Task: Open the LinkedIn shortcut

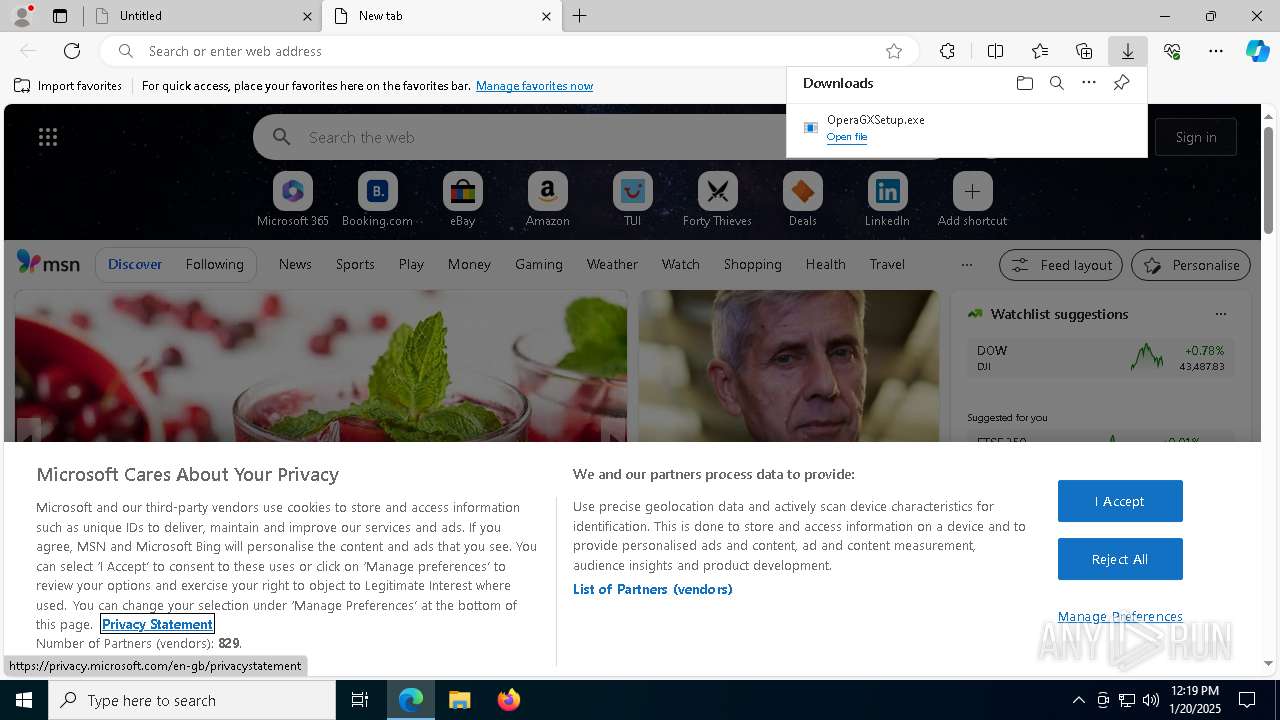Action: (887, 200)
